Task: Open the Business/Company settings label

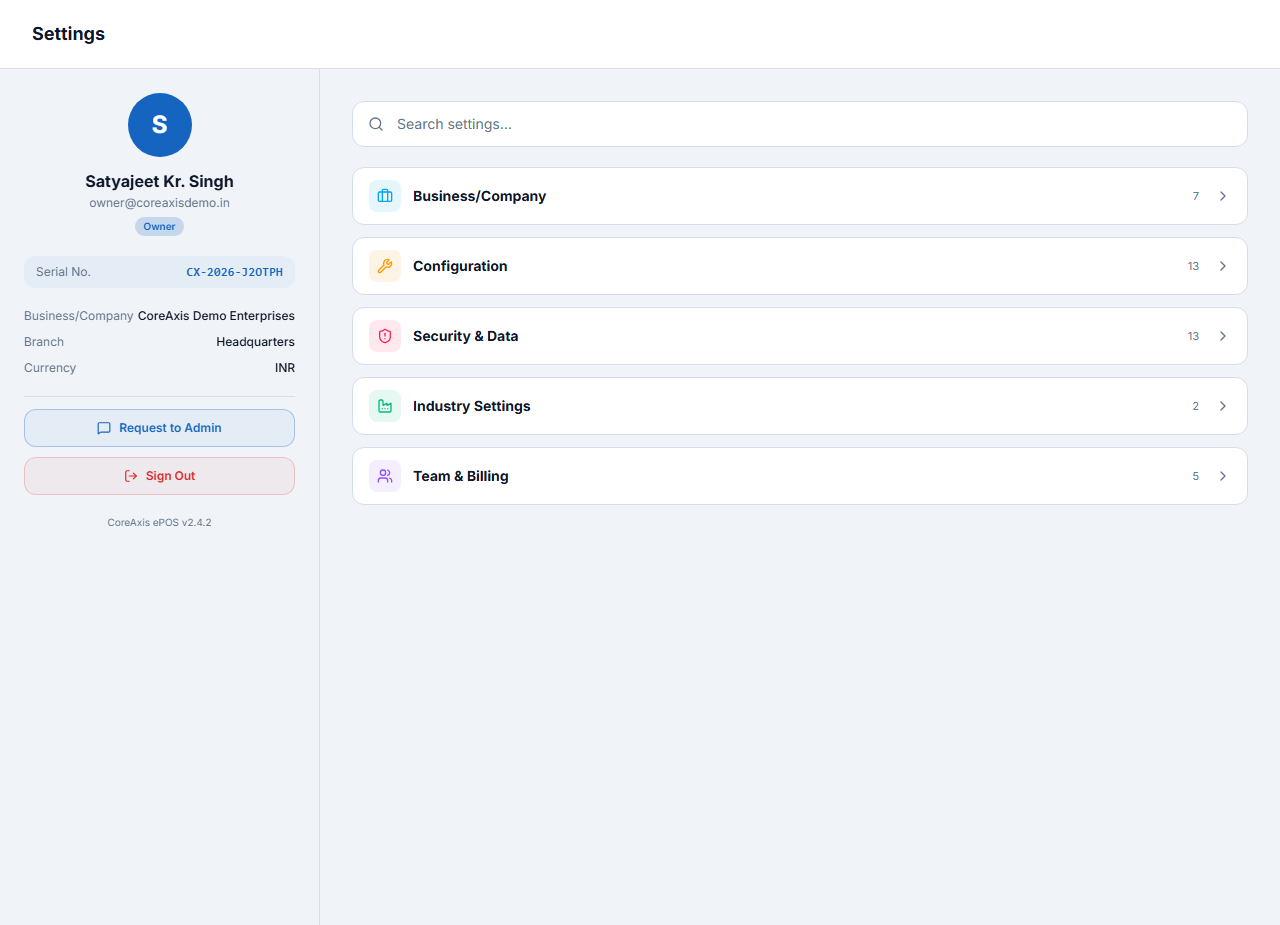Action: click(479, 196)
